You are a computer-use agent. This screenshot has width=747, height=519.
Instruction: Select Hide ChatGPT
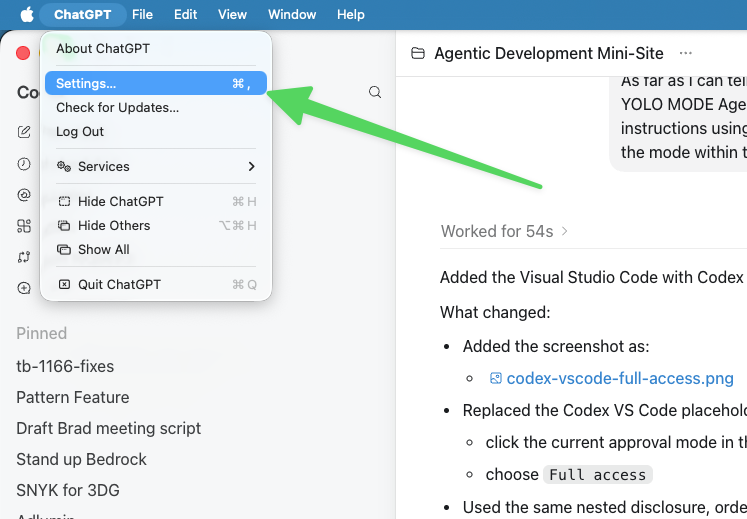click(x=156, y=202)
